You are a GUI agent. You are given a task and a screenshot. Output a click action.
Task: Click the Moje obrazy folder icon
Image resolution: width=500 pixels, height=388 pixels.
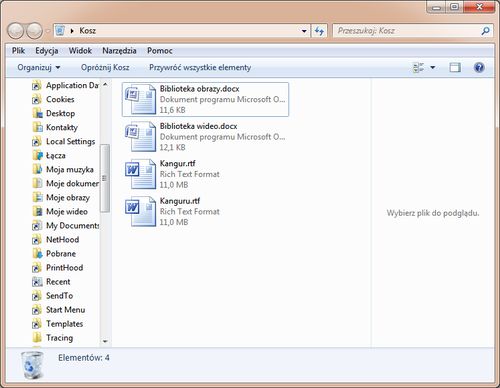pyautogui.click(x=38, y=198)
